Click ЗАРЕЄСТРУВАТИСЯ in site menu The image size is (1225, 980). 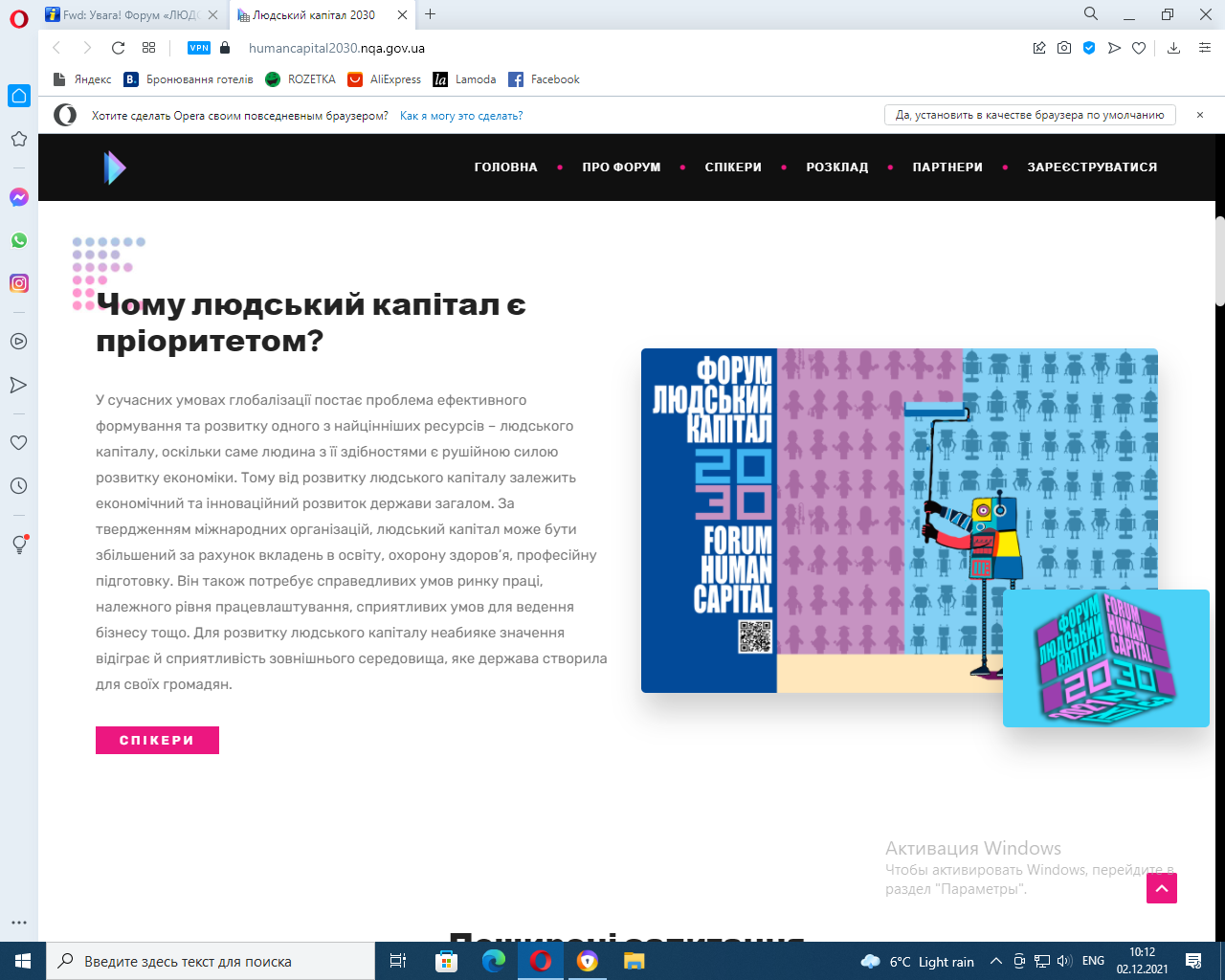pos(1092,167)
